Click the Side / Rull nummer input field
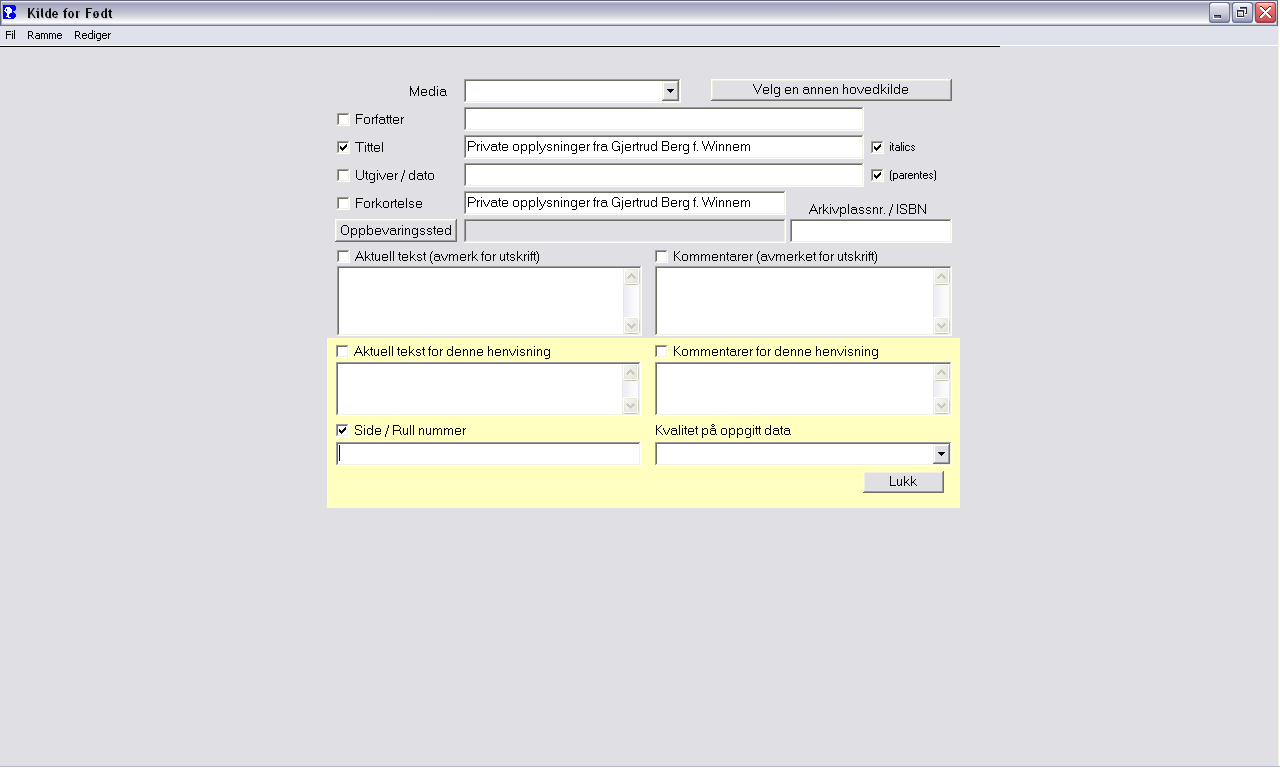 (488, 454)
